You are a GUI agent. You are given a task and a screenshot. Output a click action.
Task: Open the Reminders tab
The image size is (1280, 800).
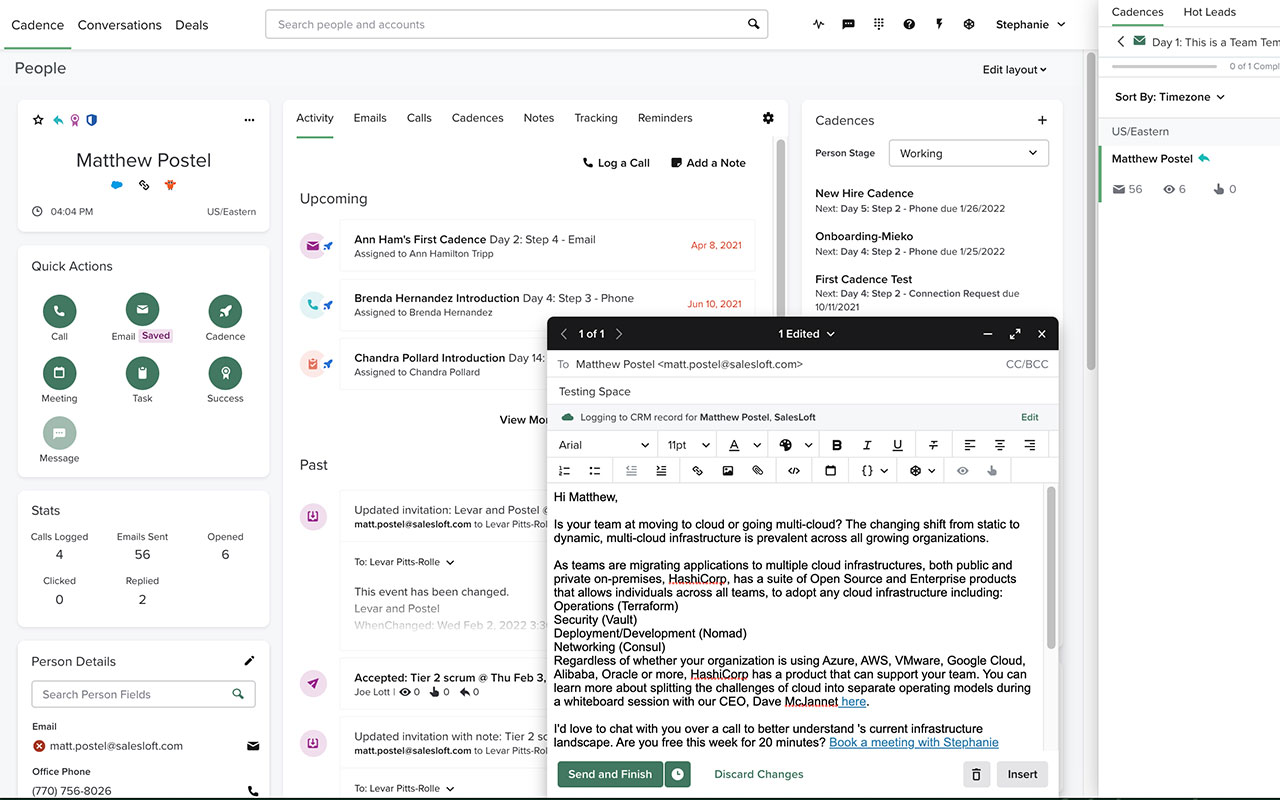pyautogui.click(x=665, y=118)
